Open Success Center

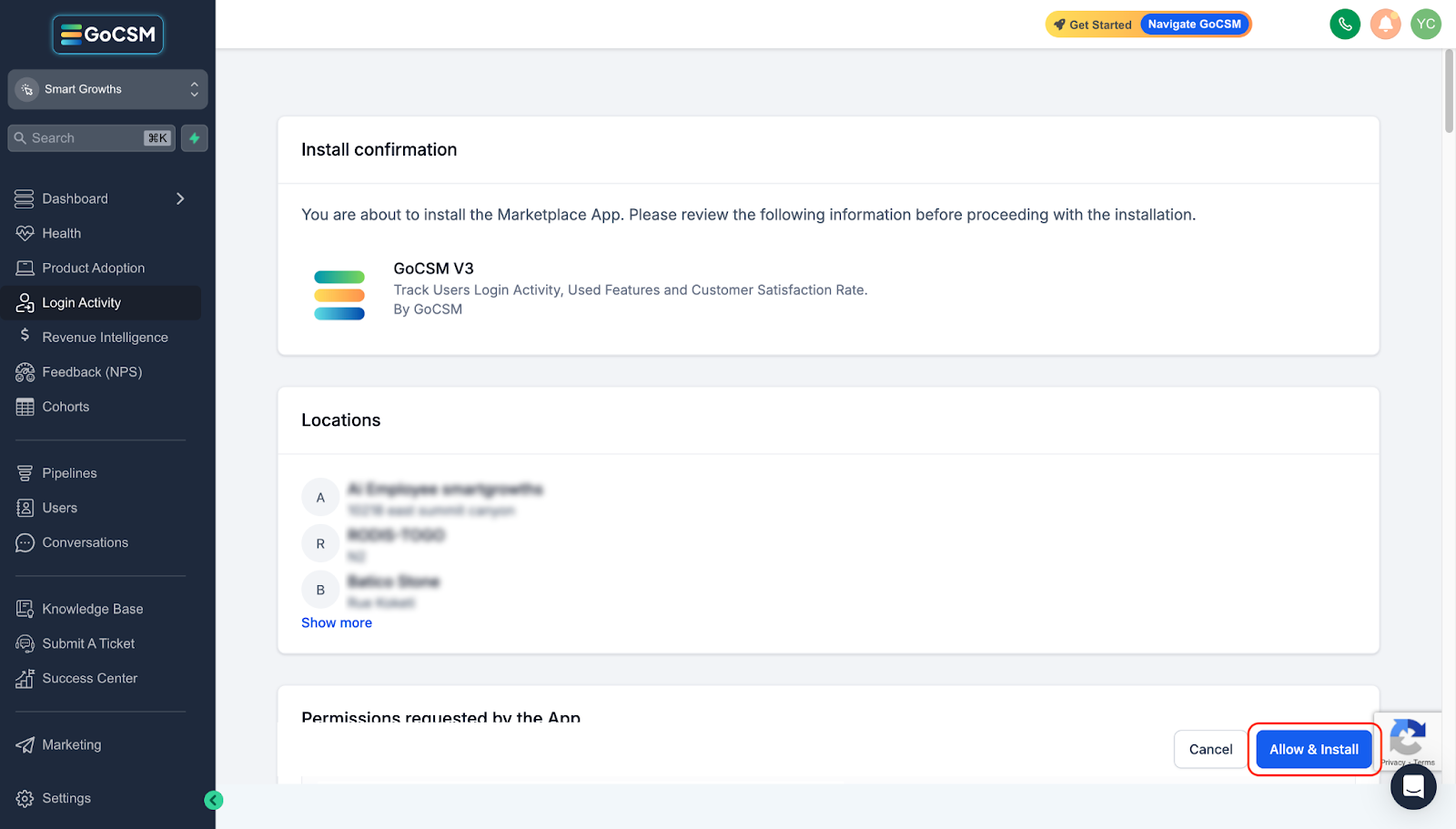tap(89, 678)
